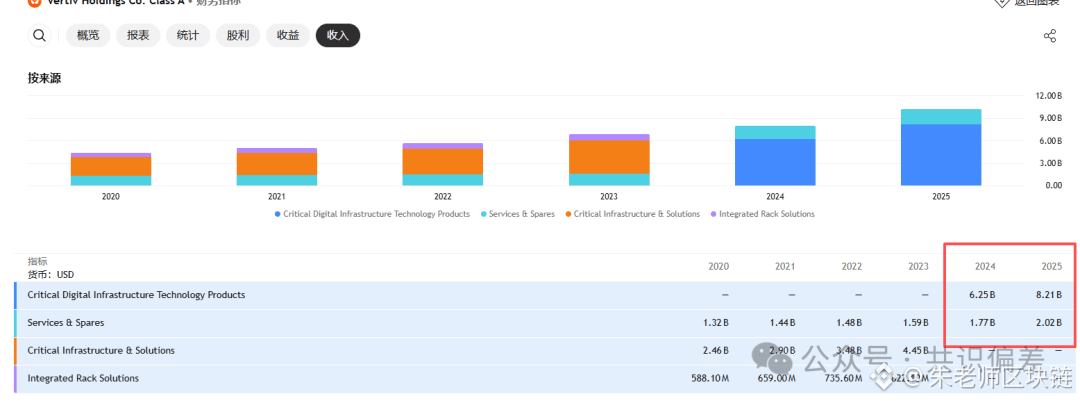This screenshot has width=1080, height=403.
Task: Click the 2022 stacked revenue bar
Action: click(x=443, y=165)
